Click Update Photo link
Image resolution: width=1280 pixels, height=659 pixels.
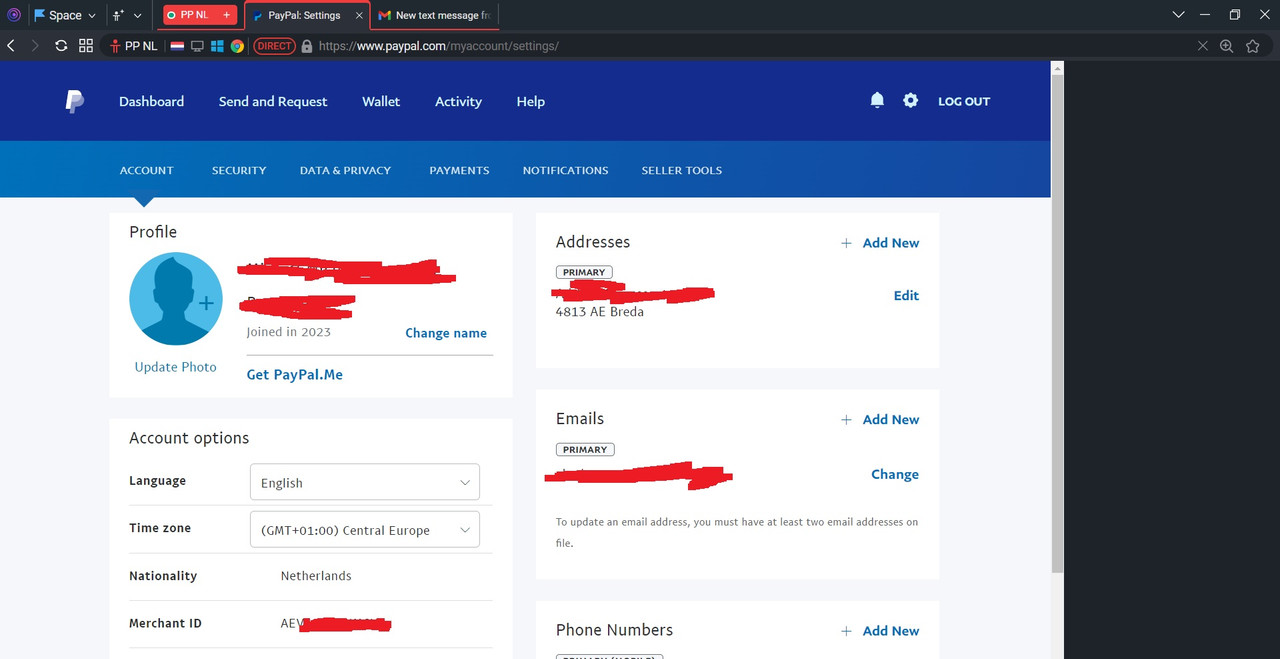(x=175, y=367)
